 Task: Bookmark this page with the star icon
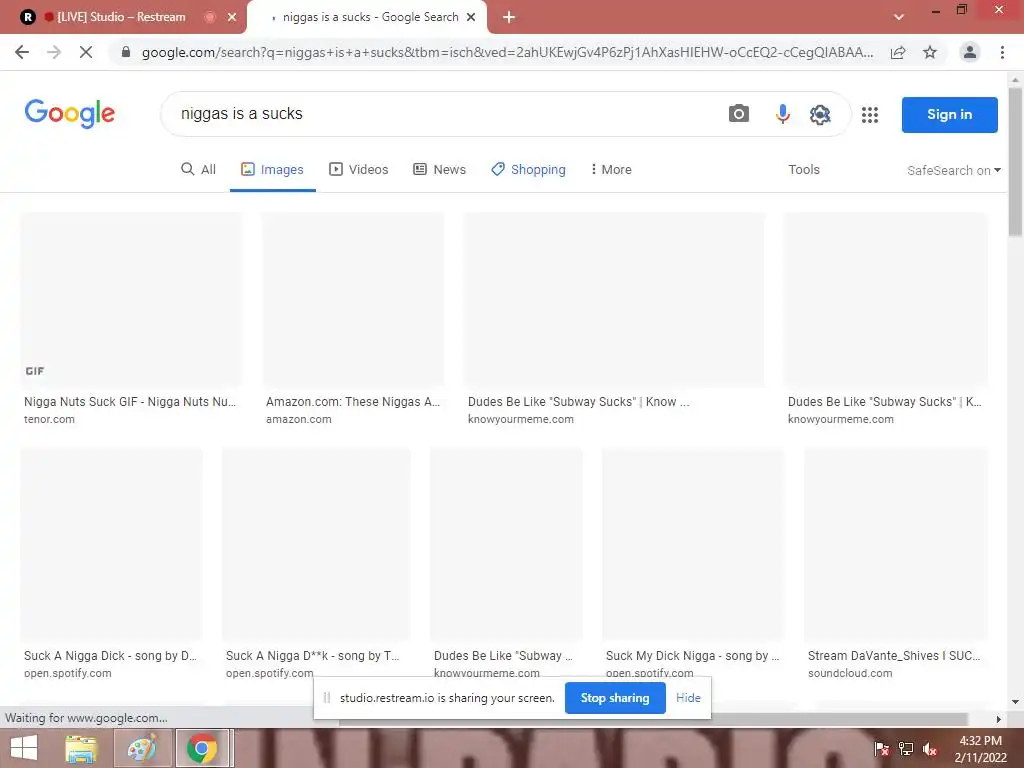point(930,52)
